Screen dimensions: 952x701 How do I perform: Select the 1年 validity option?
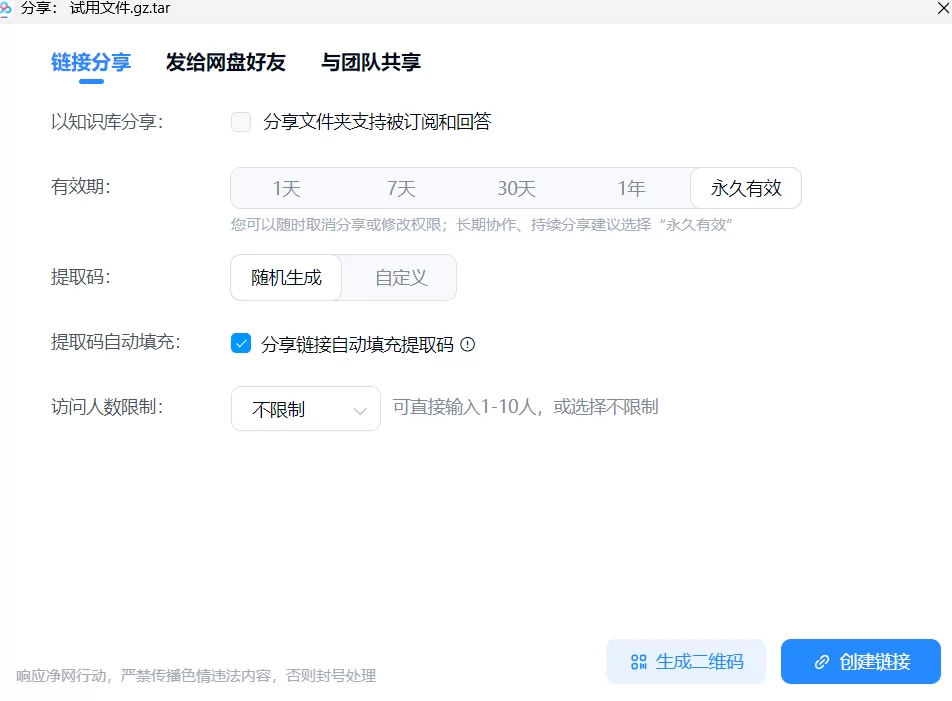point(631,188)
